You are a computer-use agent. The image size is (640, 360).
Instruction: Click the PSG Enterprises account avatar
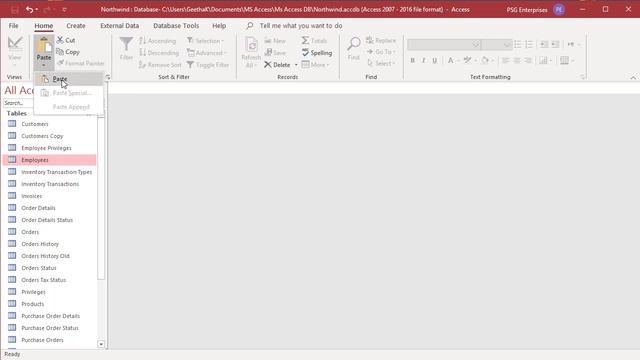[559, 9]
